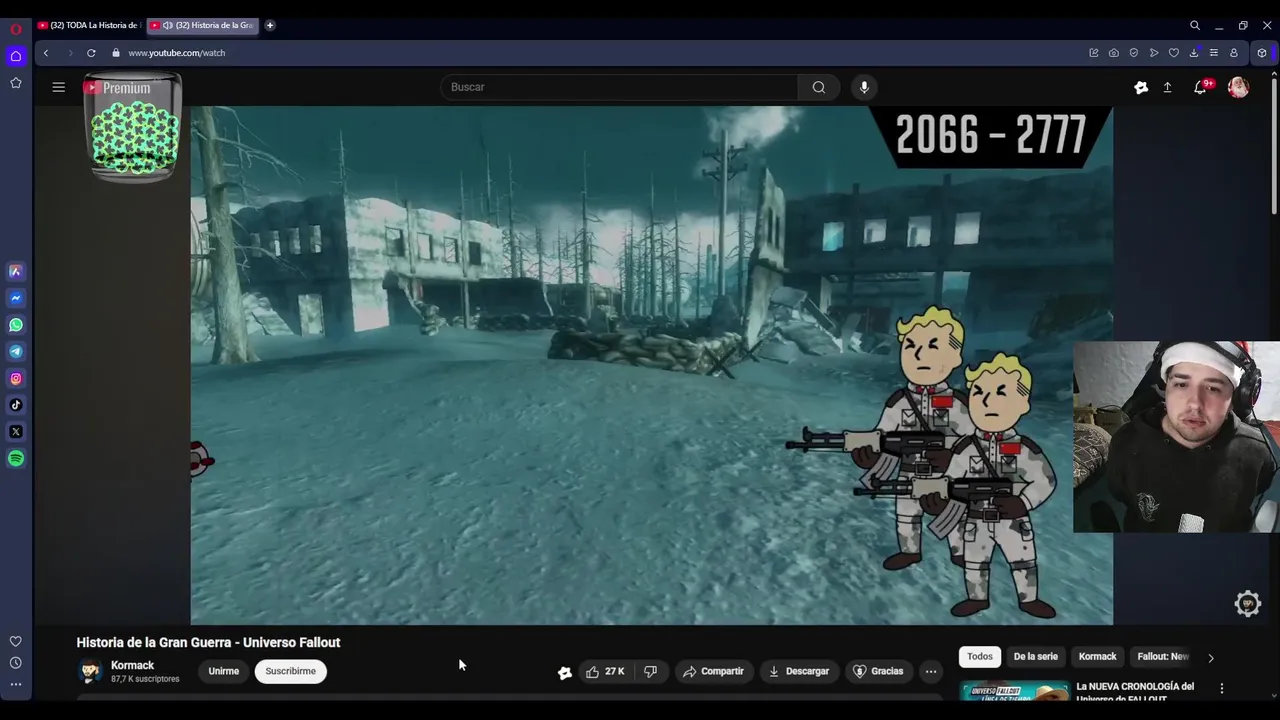This screenshot has width=1280, height=720.
Task: Open more actions three-dot menu
Action: coord(931,671)
